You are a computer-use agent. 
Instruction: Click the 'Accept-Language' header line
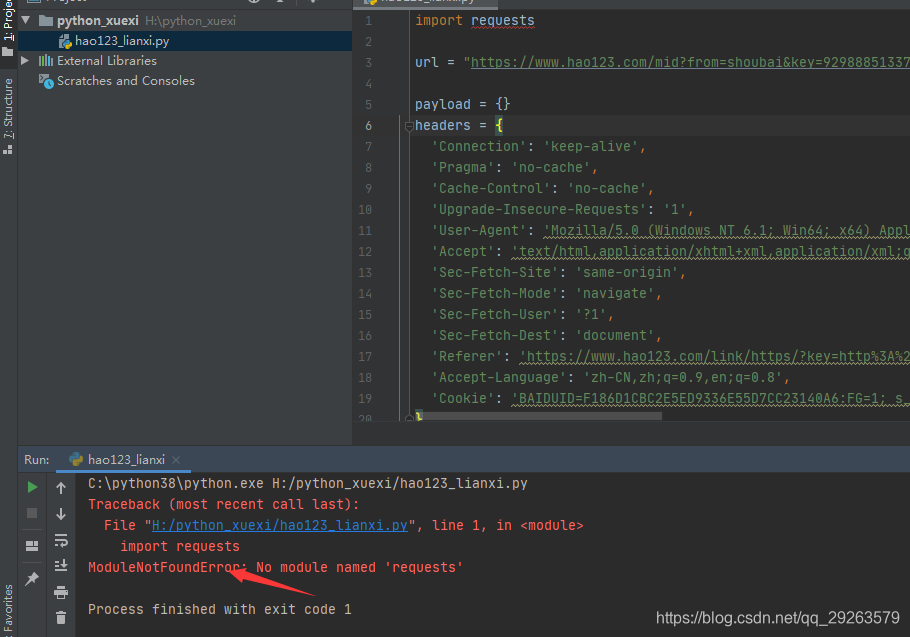611,378
